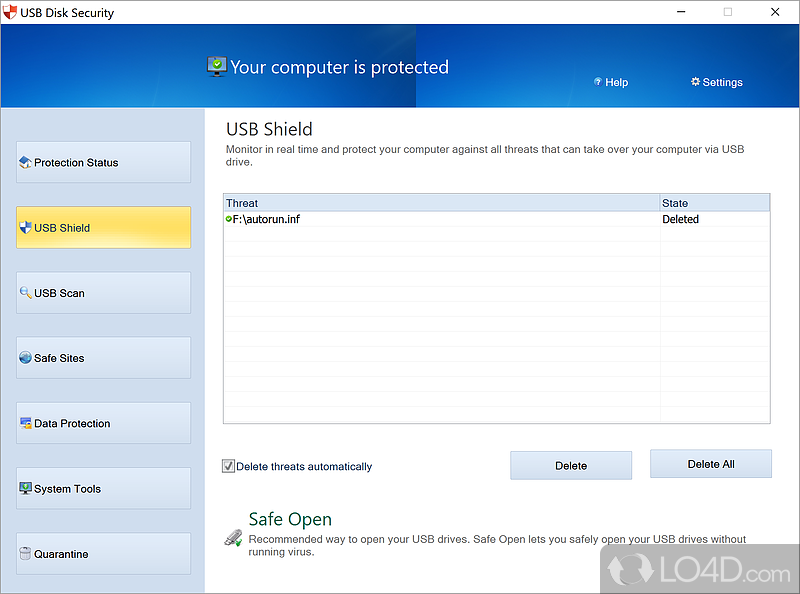Open the Help link text
800x594 pixels.
[616, 82]
